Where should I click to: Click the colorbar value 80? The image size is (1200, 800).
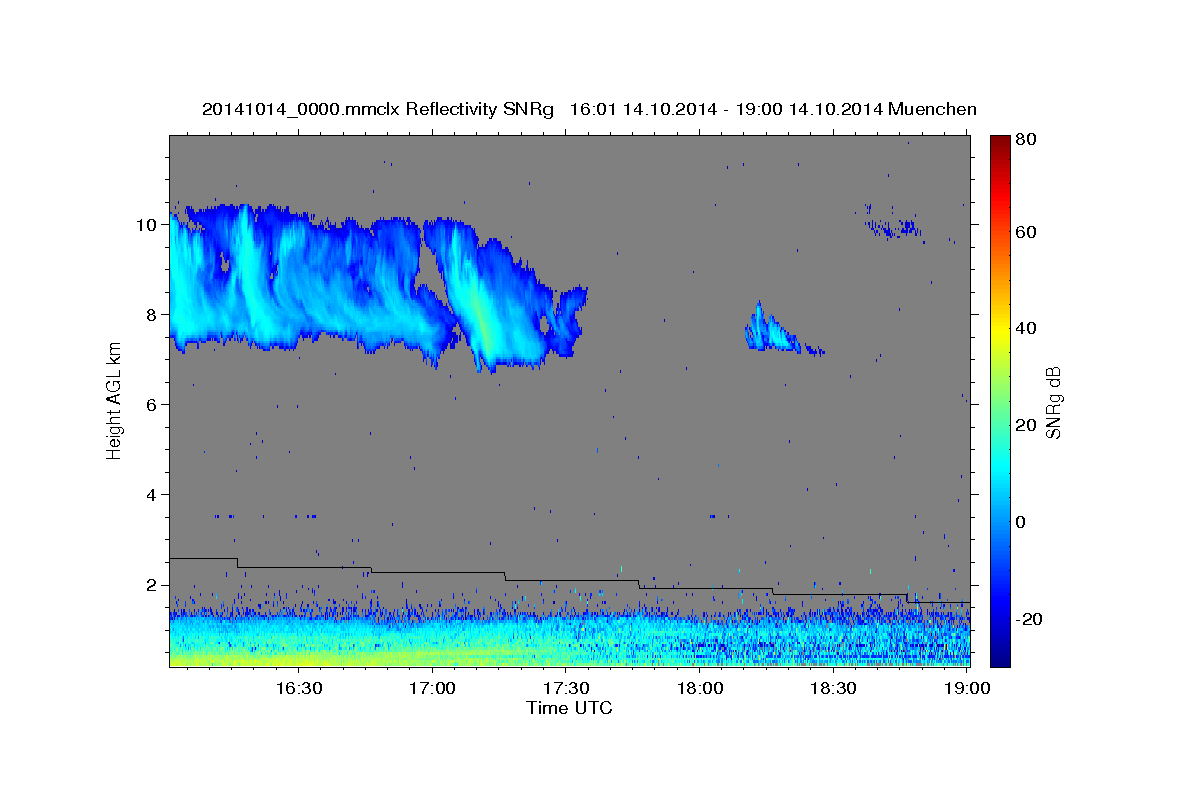[1025, 140]
